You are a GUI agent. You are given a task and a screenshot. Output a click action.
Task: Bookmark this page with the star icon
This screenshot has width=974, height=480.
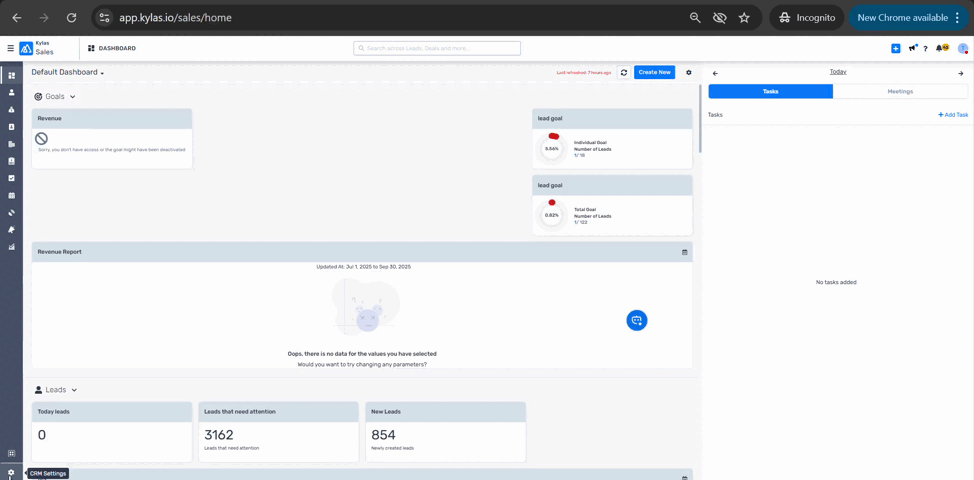(744, 17)
